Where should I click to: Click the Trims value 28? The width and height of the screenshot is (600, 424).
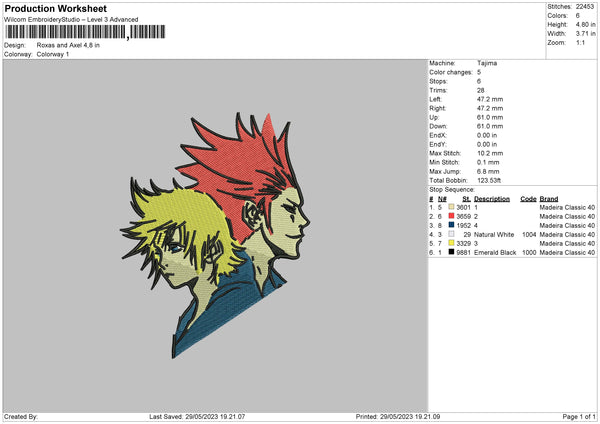click(x=481, y=90)
